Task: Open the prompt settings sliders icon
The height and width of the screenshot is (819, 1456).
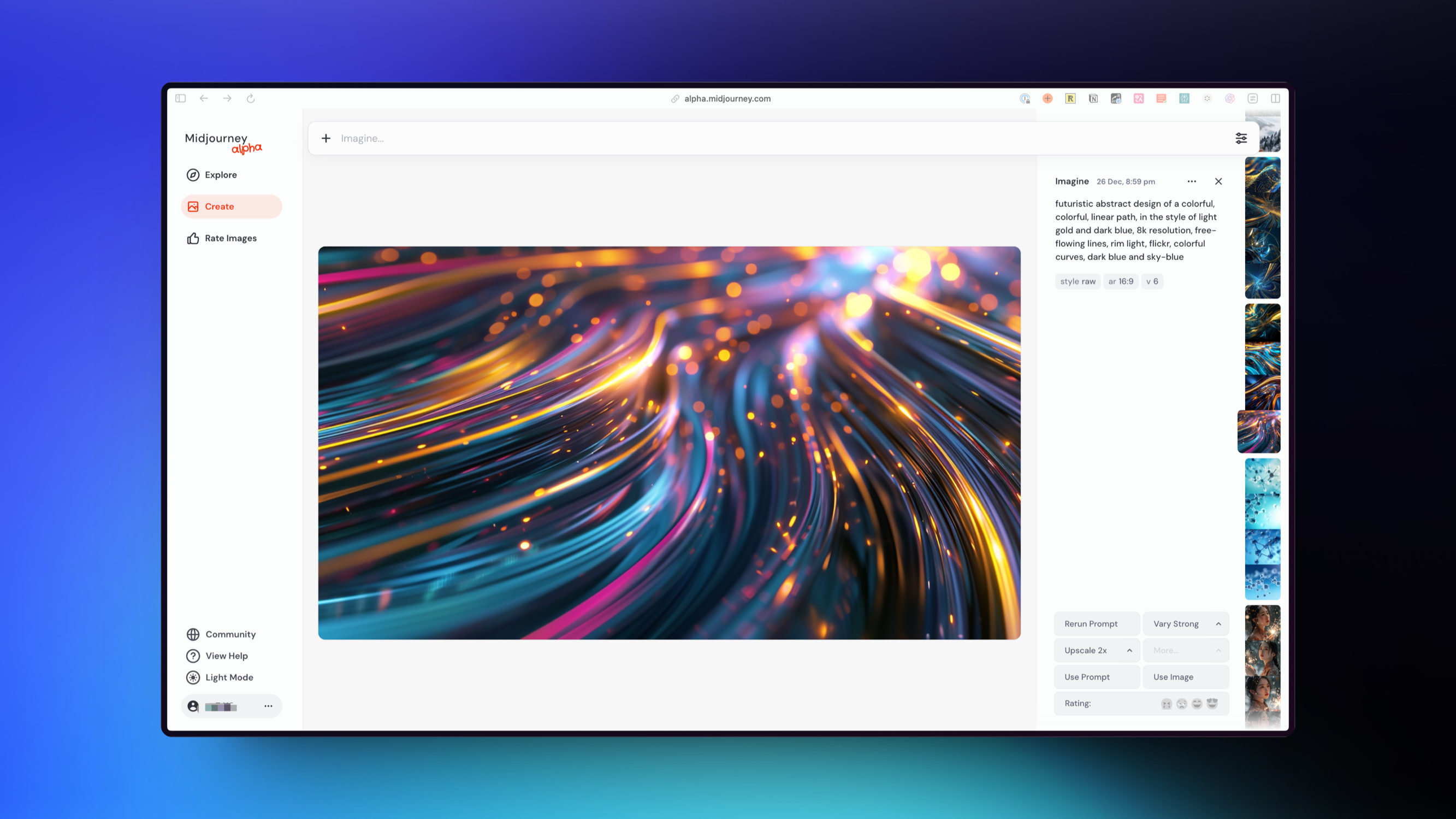Action: pyautogui.click(x=1241, y=138)
